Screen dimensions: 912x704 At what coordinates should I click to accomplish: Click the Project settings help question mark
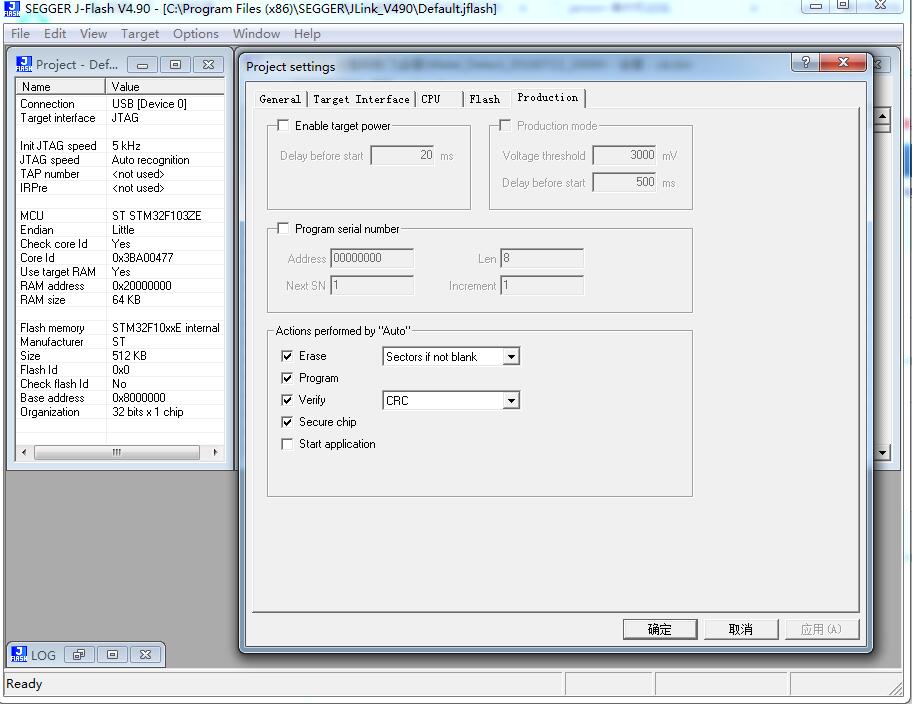click(806, 62)
